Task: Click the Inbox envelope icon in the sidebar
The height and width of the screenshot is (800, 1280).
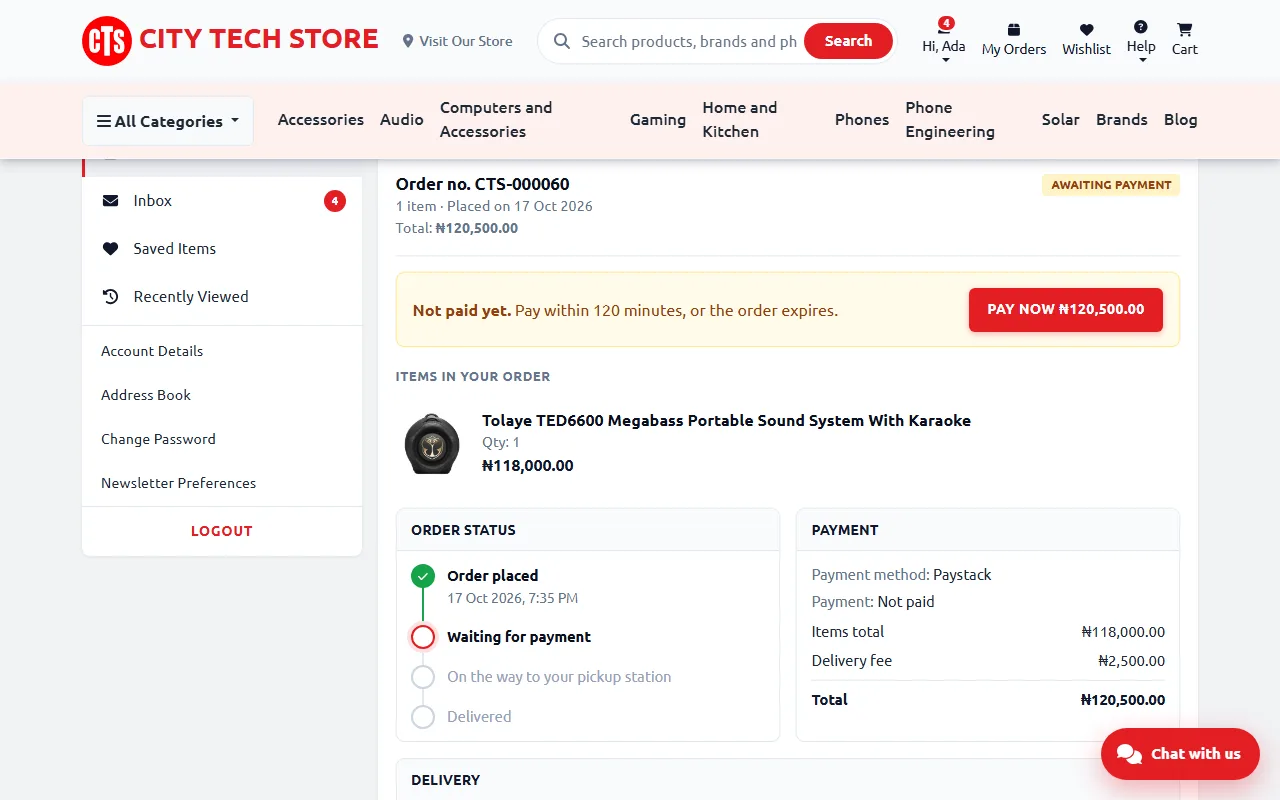Action: point(110,201)
